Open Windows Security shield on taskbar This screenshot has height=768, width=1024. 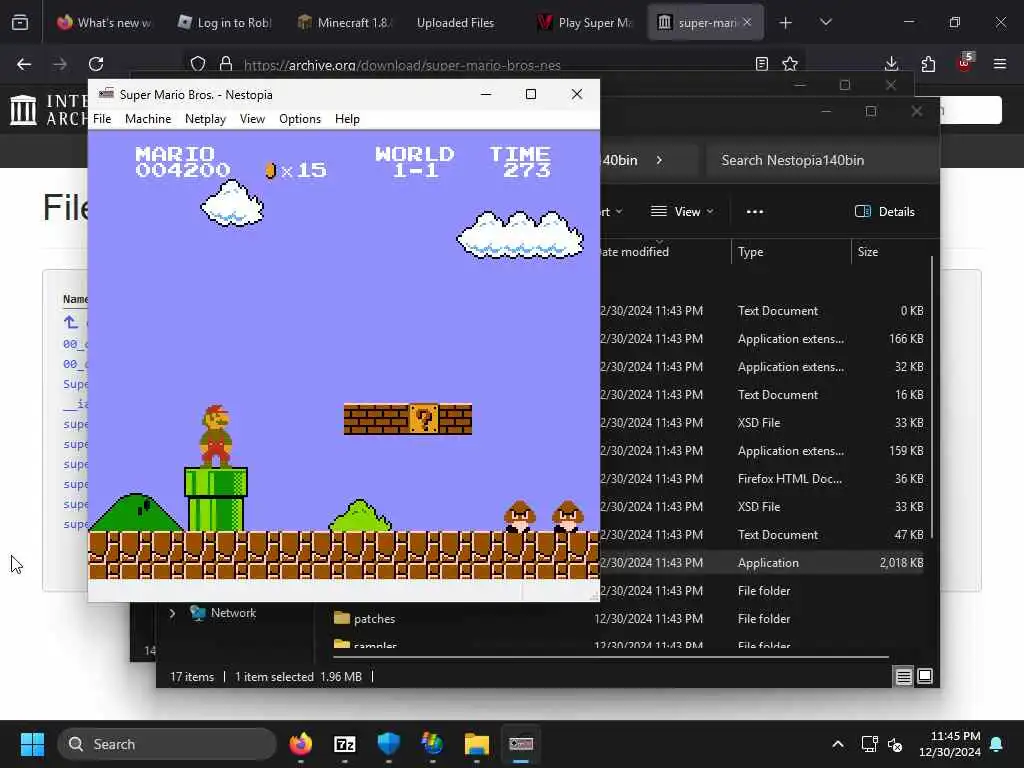pos(389,744)
